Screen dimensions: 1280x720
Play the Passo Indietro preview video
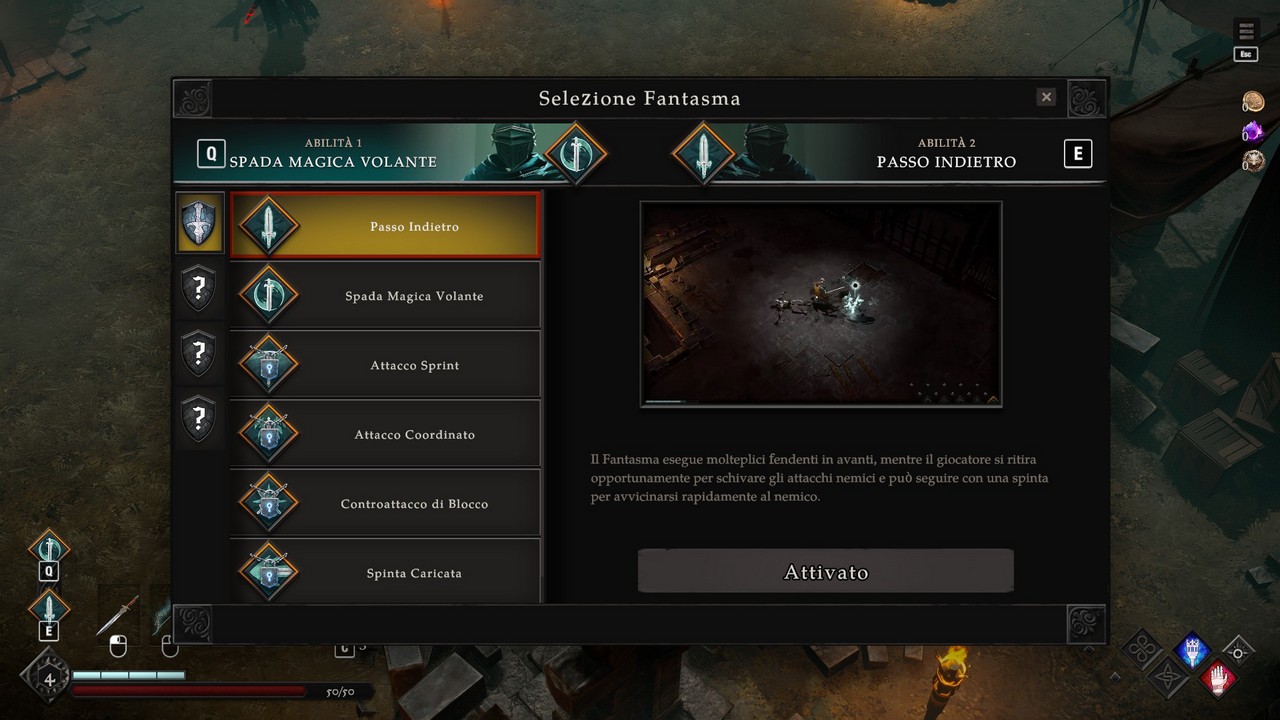click(x=821, y=304)
